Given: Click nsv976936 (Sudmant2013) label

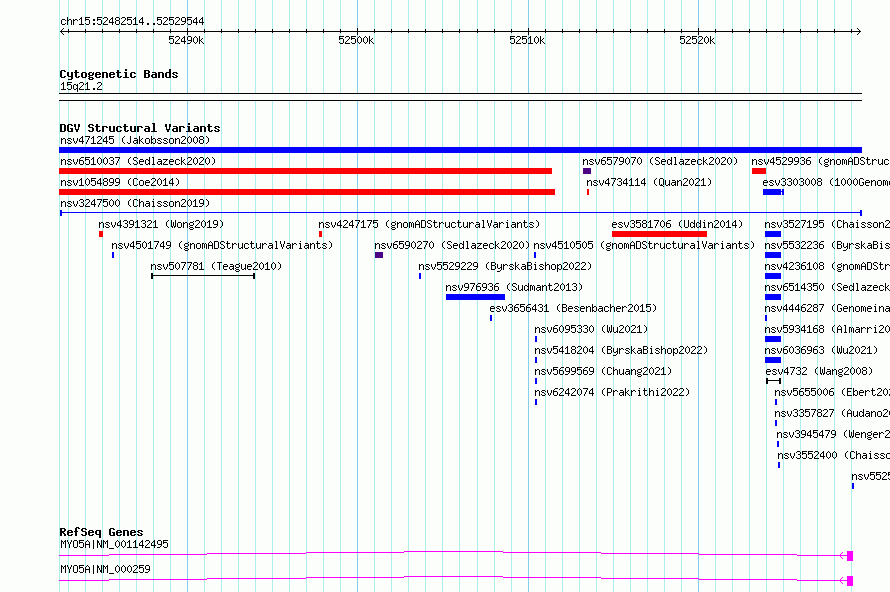Looking at the screenshot, I should point(514,287).
